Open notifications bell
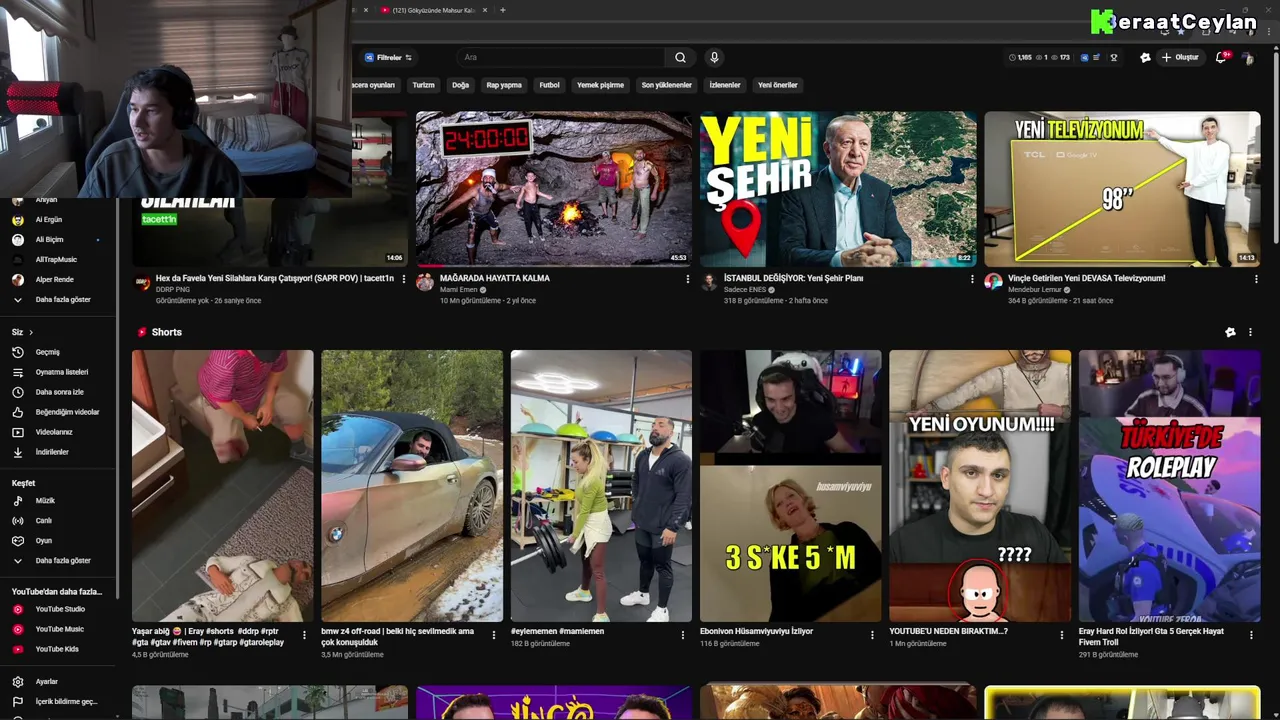Image resolution: width=1280 pixels, height=720 pixels. (1221, 57)
